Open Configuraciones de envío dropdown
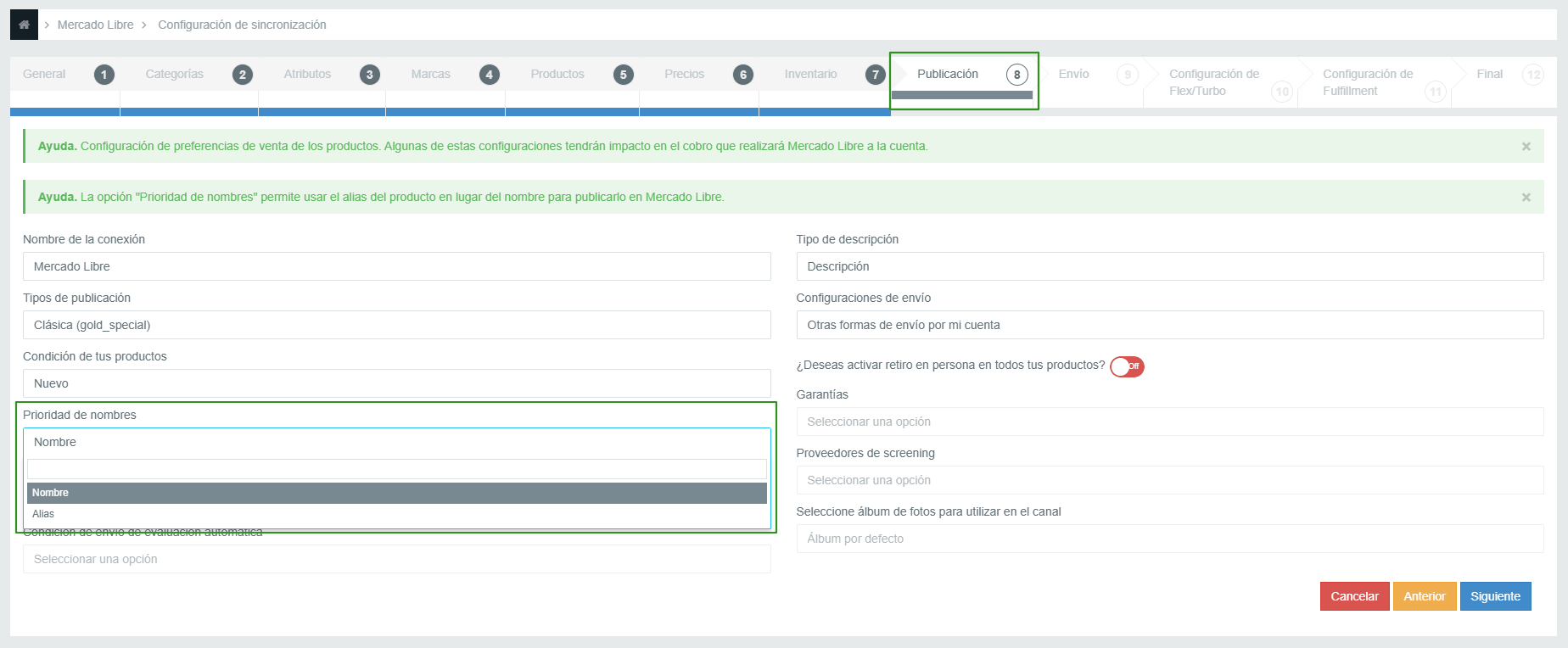The image size is (1568, 648). (x=1170, y=325)
